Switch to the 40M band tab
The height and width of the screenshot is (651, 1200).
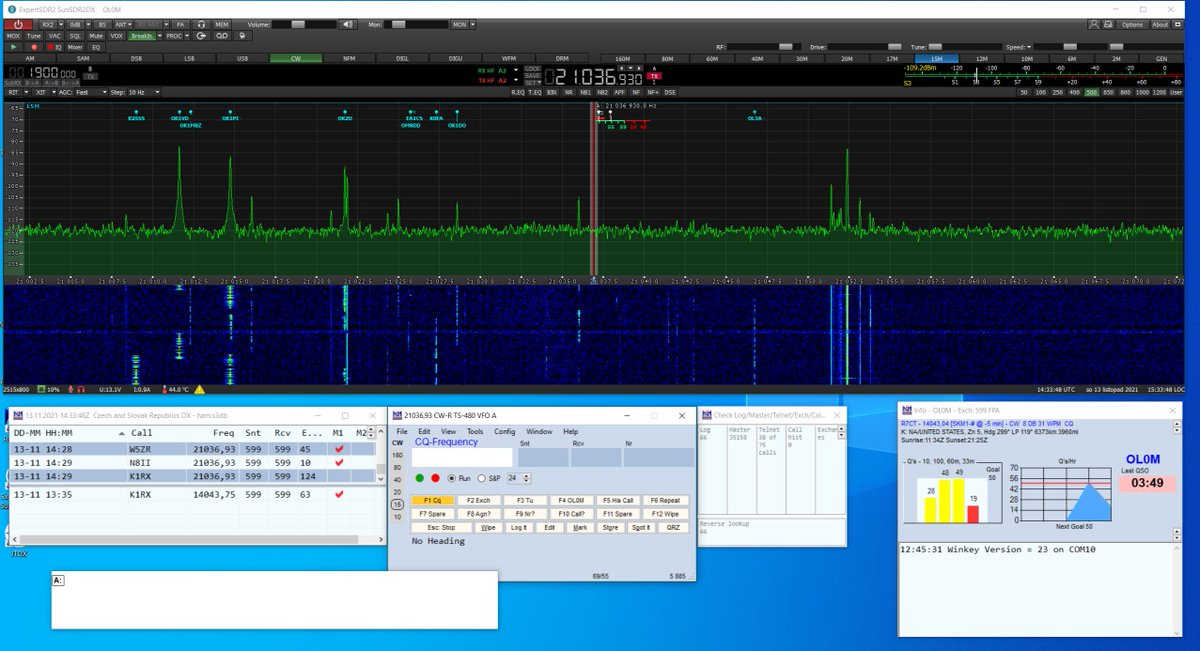(x=757, y=58)
